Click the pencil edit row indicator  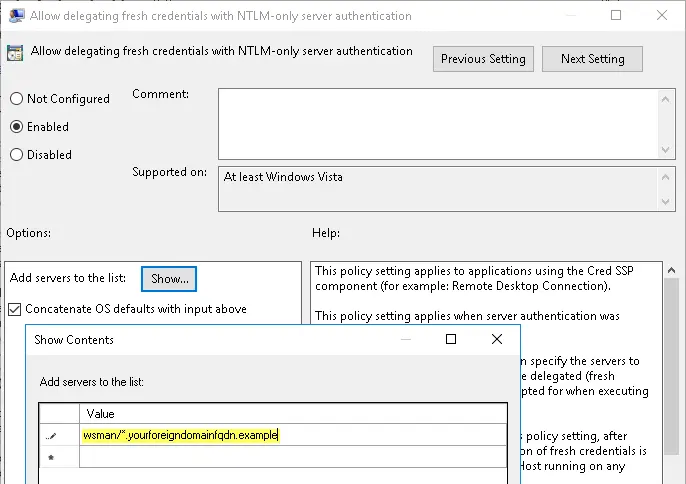(51, 435)
